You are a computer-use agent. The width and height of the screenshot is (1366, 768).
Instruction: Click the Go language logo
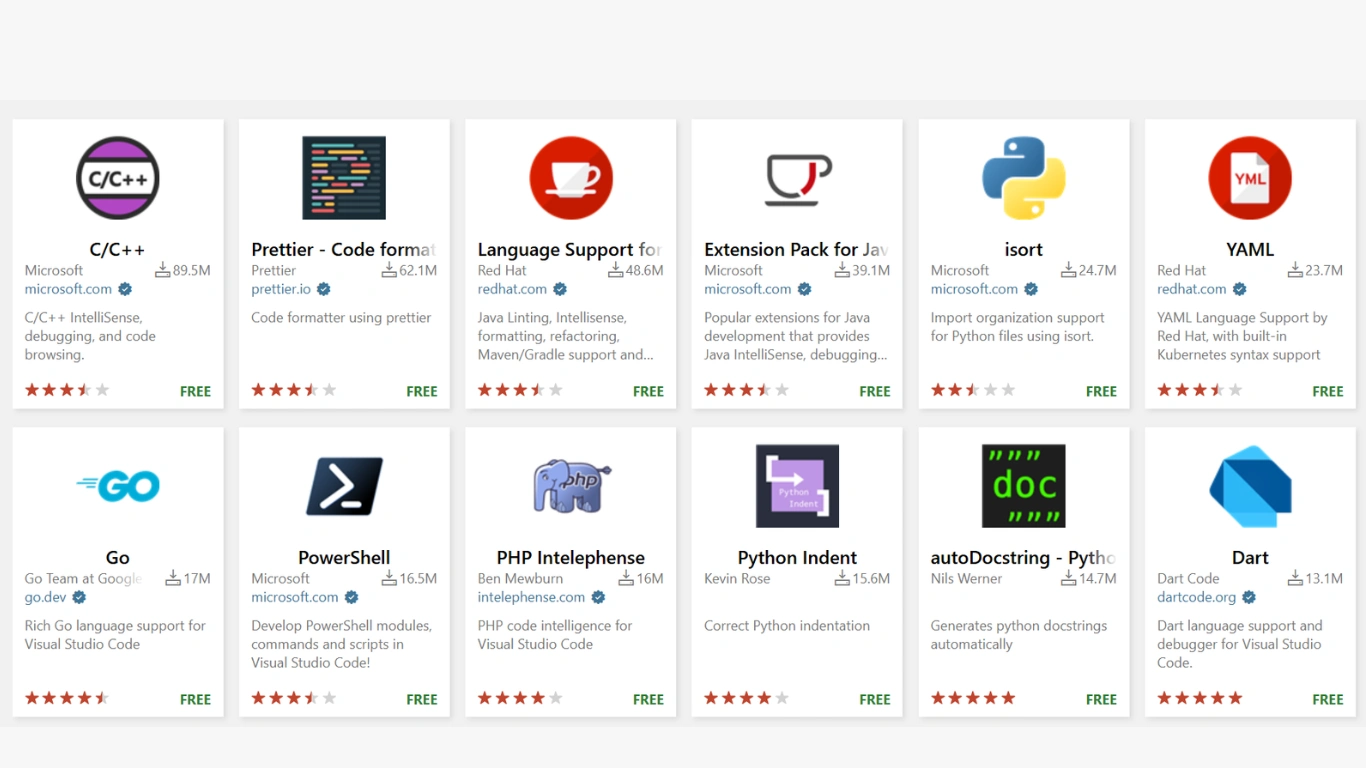tap(118, 486)
